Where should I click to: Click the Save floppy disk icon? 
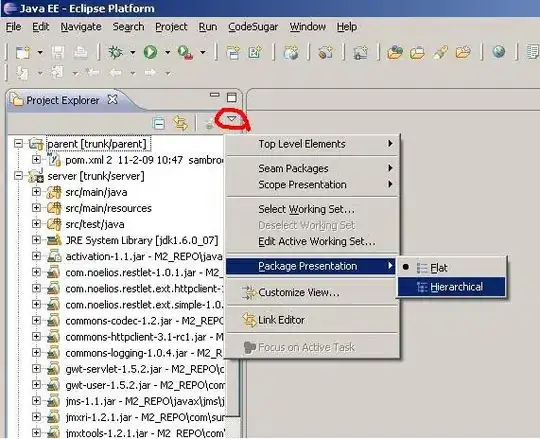pos(58,52)
